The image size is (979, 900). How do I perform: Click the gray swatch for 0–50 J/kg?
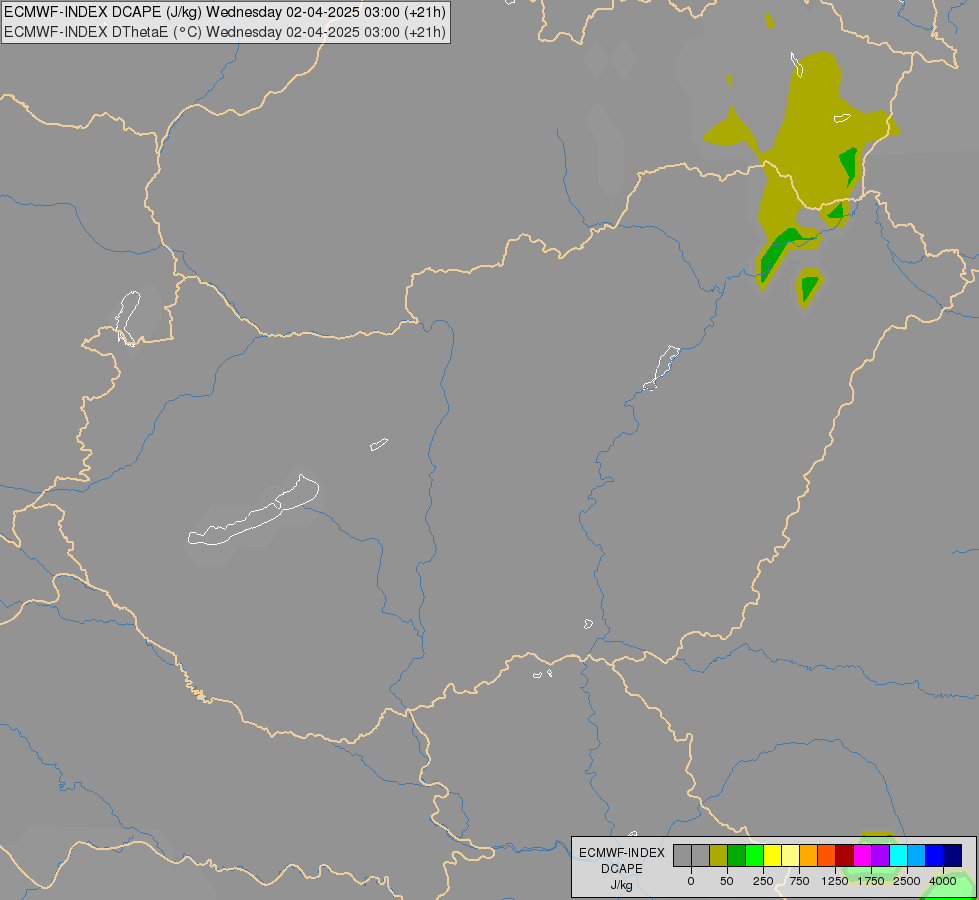coord(700,855)
